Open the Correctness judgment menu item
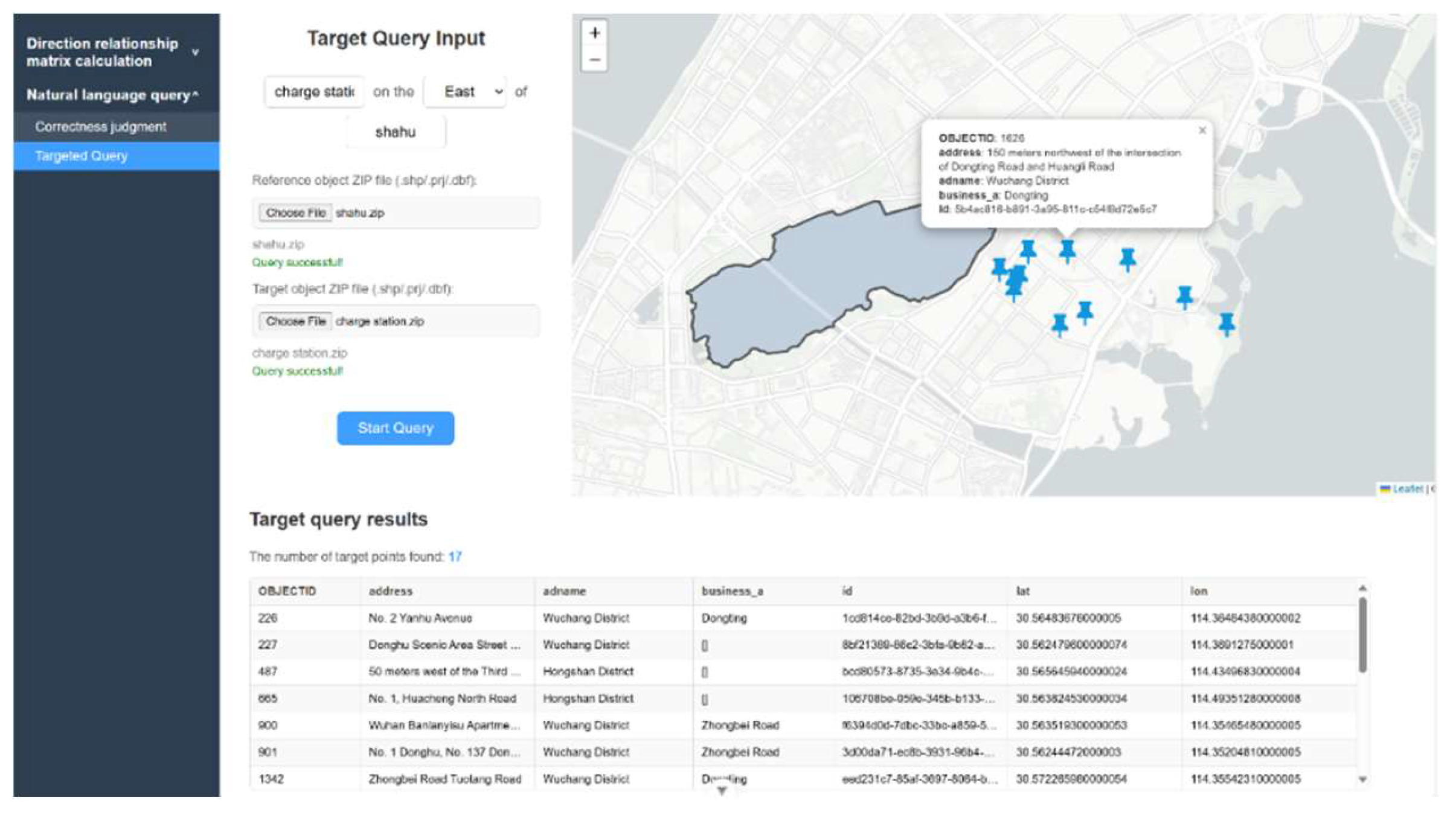This screenshot has width=1456, height=815. (101, 127)
